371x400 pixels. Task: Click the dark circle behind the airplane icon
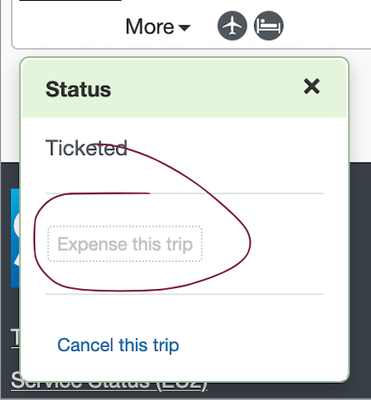click(x=232, y=26)
